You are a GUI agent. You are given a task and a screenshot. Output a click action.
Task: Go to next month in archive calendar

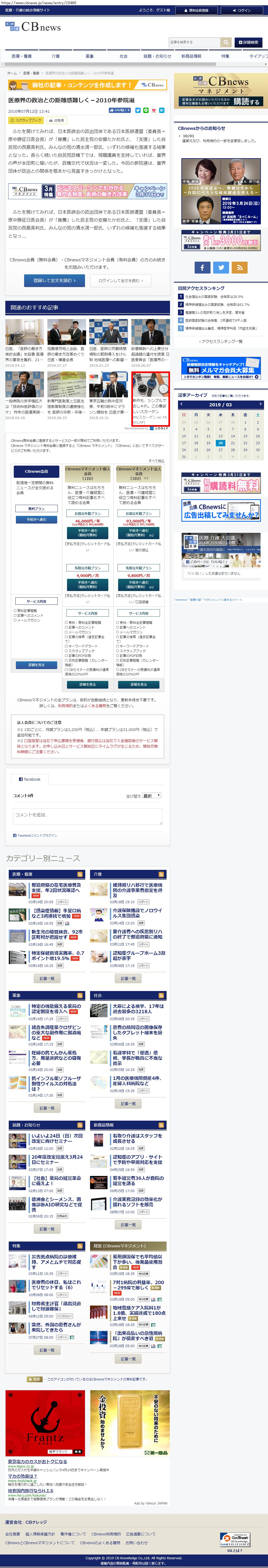tap(260, 404)
